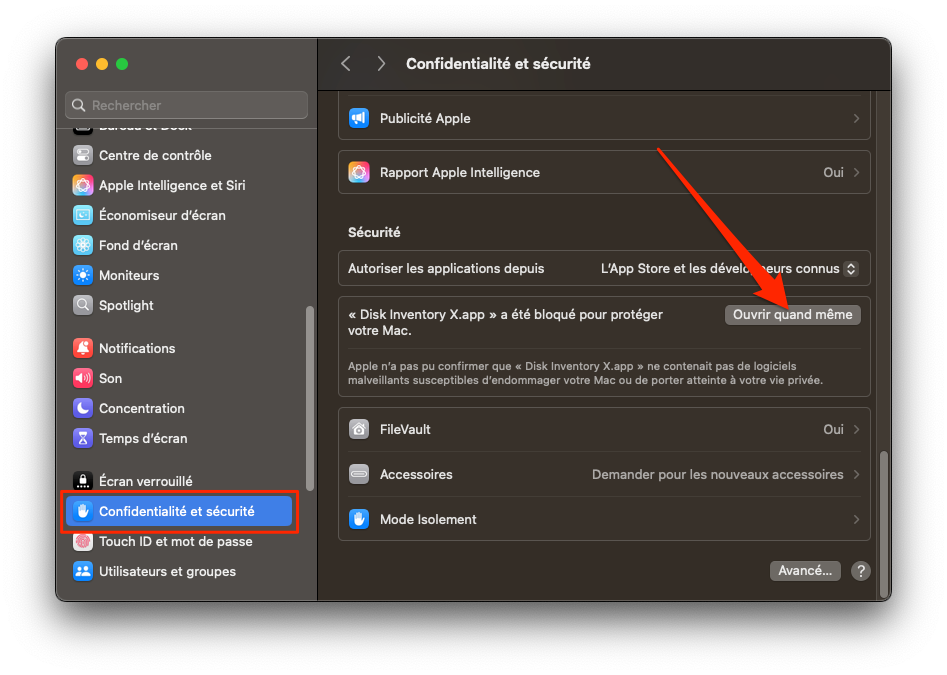
Task: Open help with the question mark button
Action: [x=861, y=571]
